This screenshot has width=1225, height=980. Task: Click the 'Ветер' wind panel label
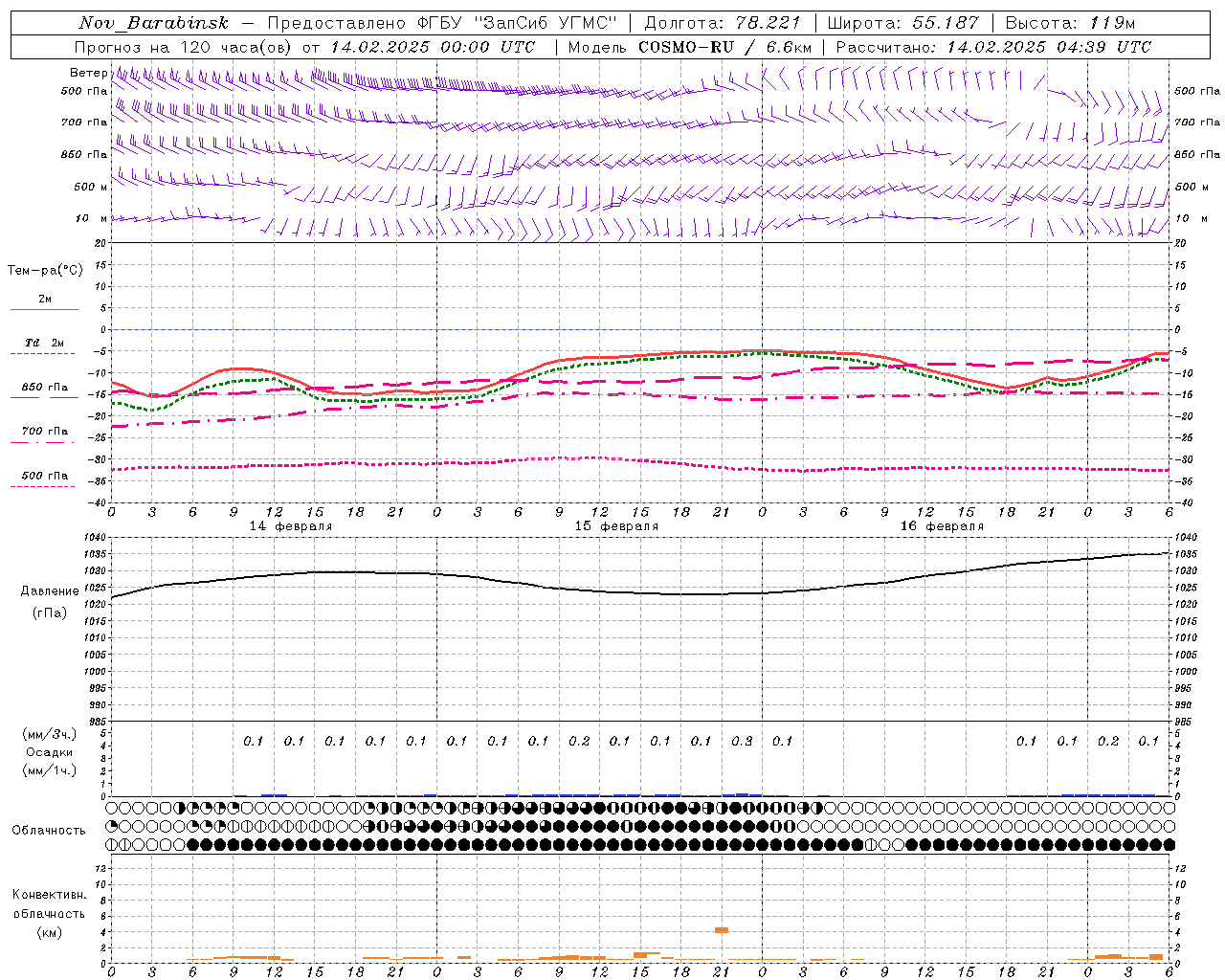tap(88, 73)
